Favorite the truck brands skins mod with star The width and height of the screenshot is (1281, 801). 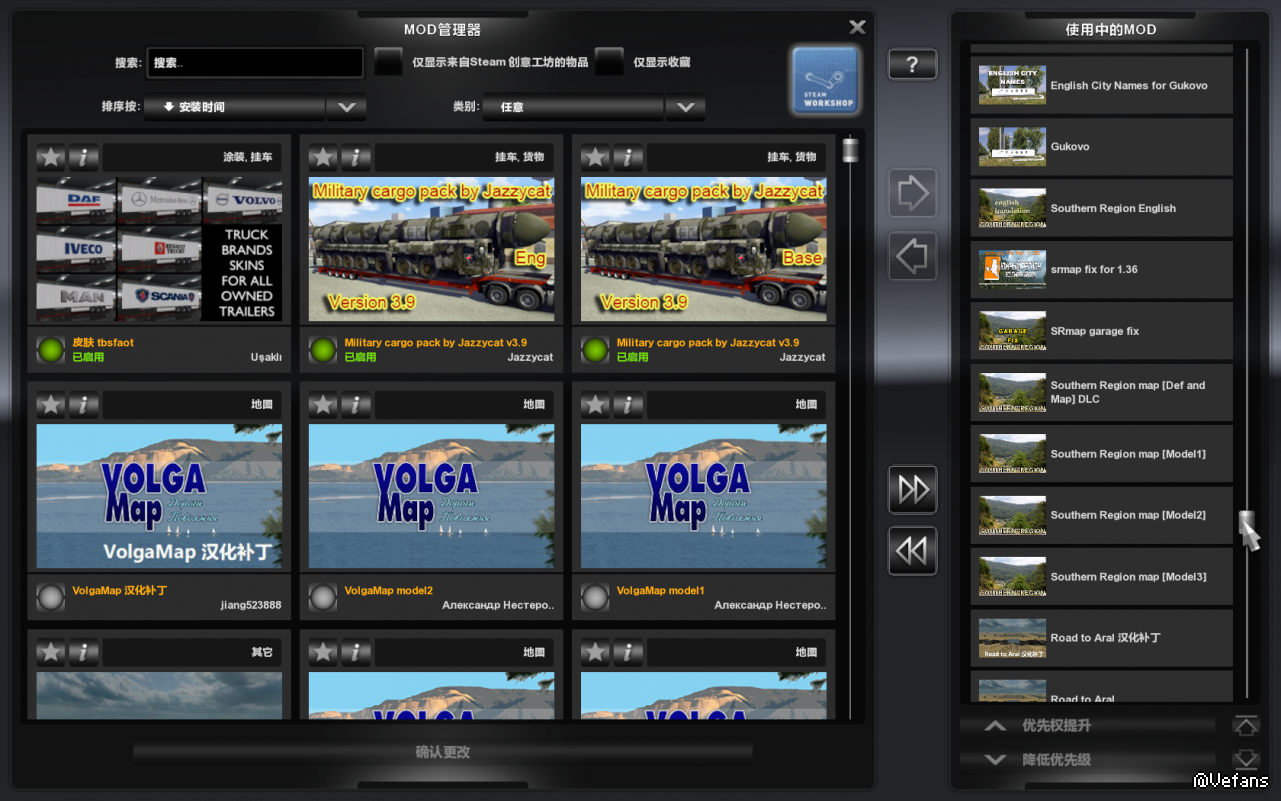click(x=51, y=157)
